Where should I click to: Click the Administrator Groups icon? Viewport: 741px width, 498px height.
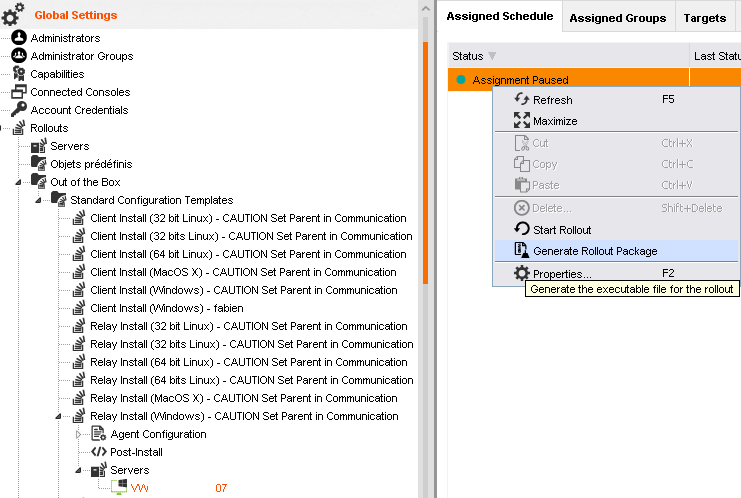[x=19, y=55]
